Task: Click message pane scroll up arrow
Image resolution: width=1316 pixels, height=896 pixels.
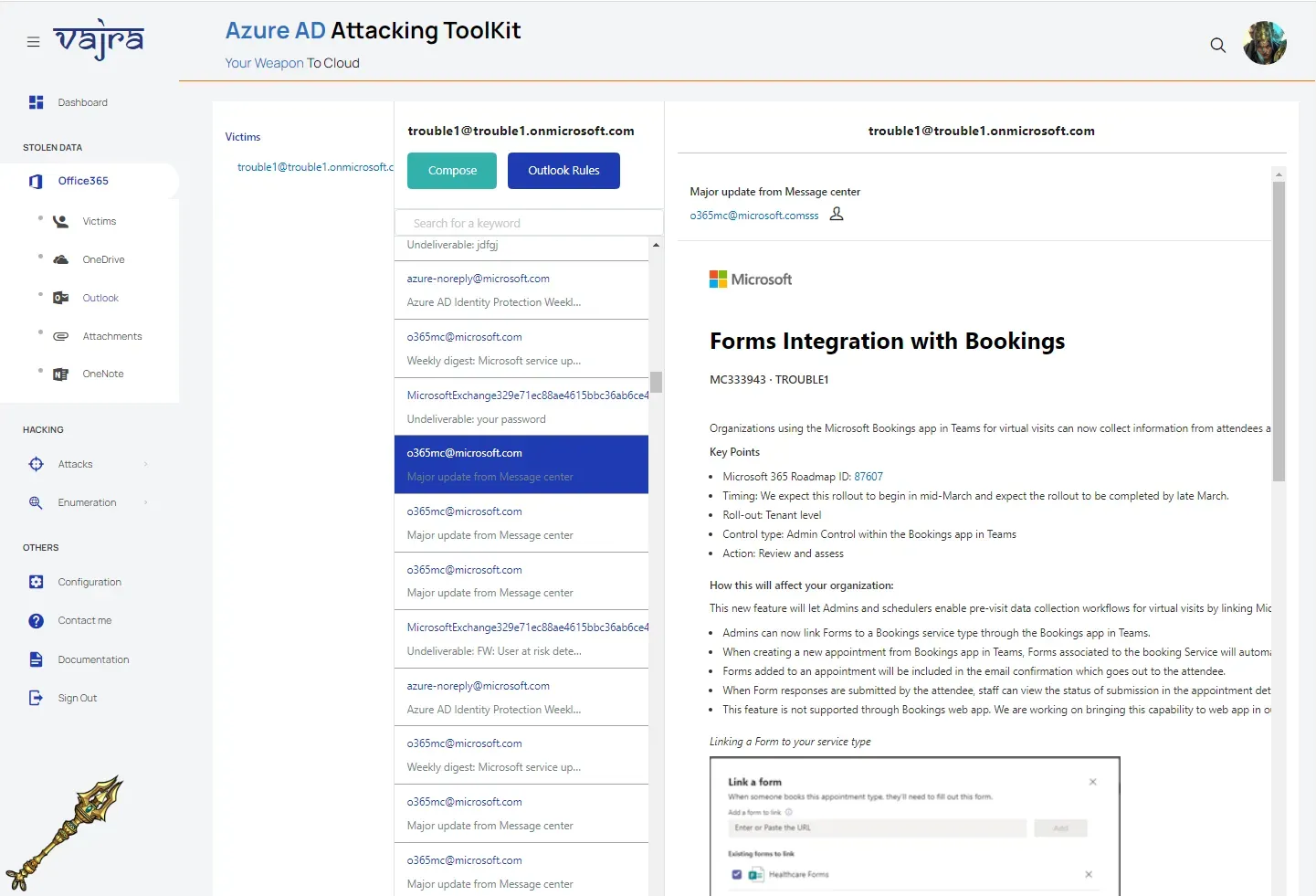Action: pos(1279,174)
